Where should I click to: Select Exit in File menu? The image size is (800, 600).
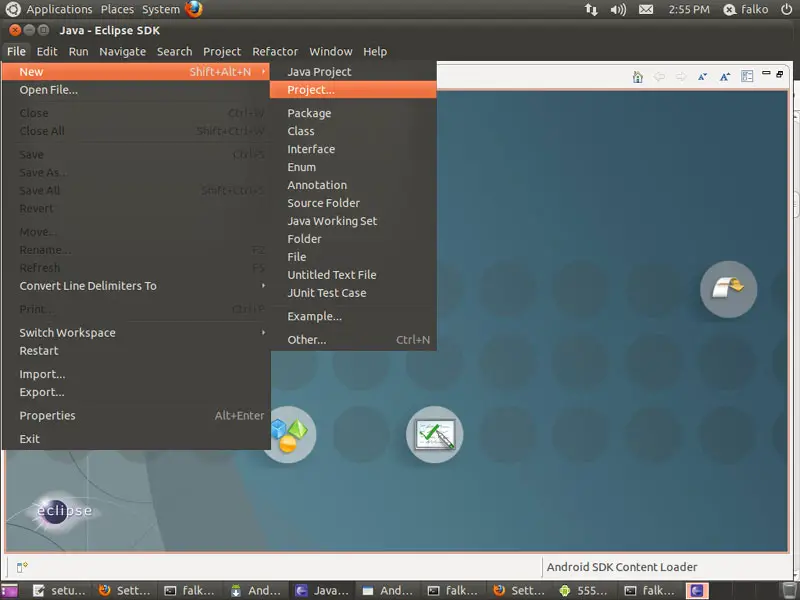136,439
